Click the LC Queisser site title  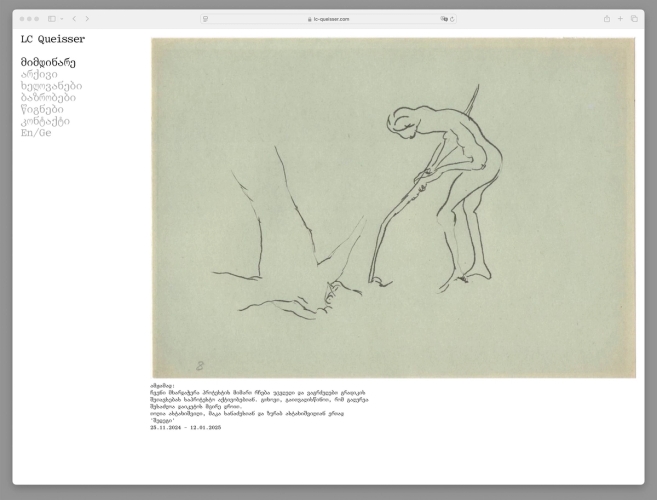(x=53, y=39)
